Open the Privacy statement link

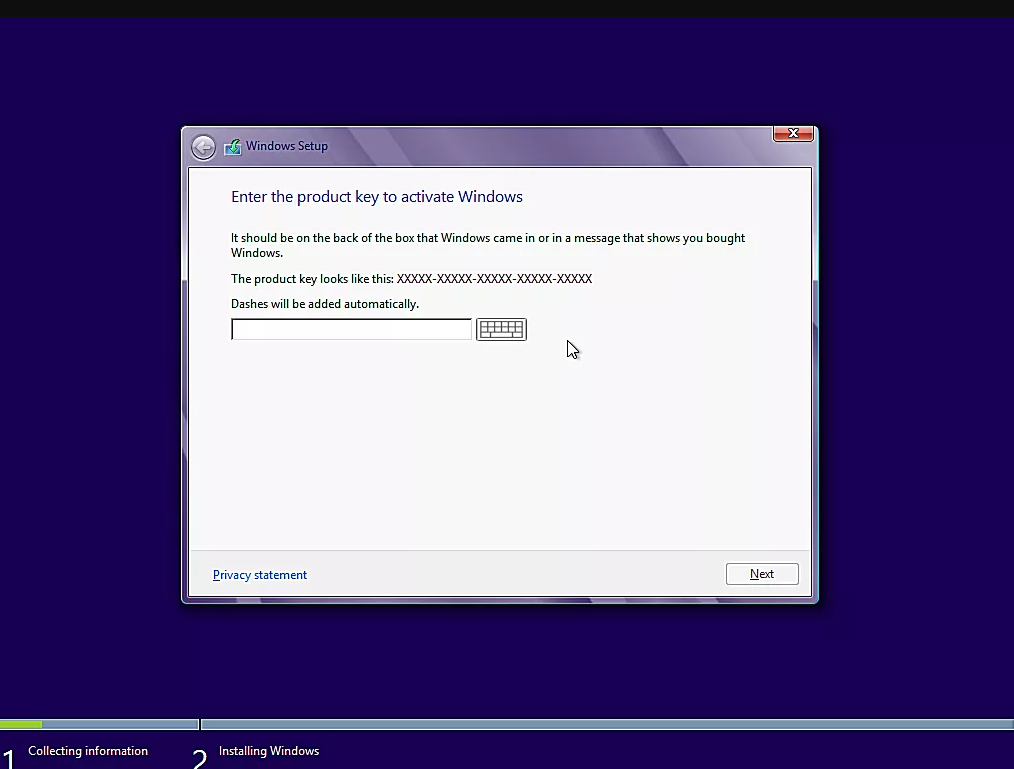(x=260, y=575)
